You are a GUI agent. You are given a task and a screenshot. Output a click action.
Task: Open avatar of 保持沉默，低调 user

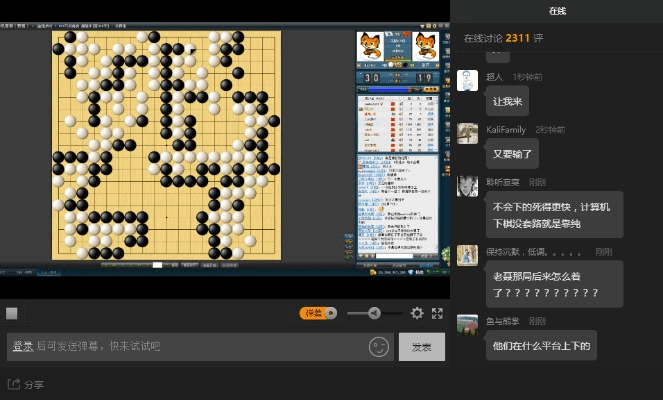click(467, 255)
